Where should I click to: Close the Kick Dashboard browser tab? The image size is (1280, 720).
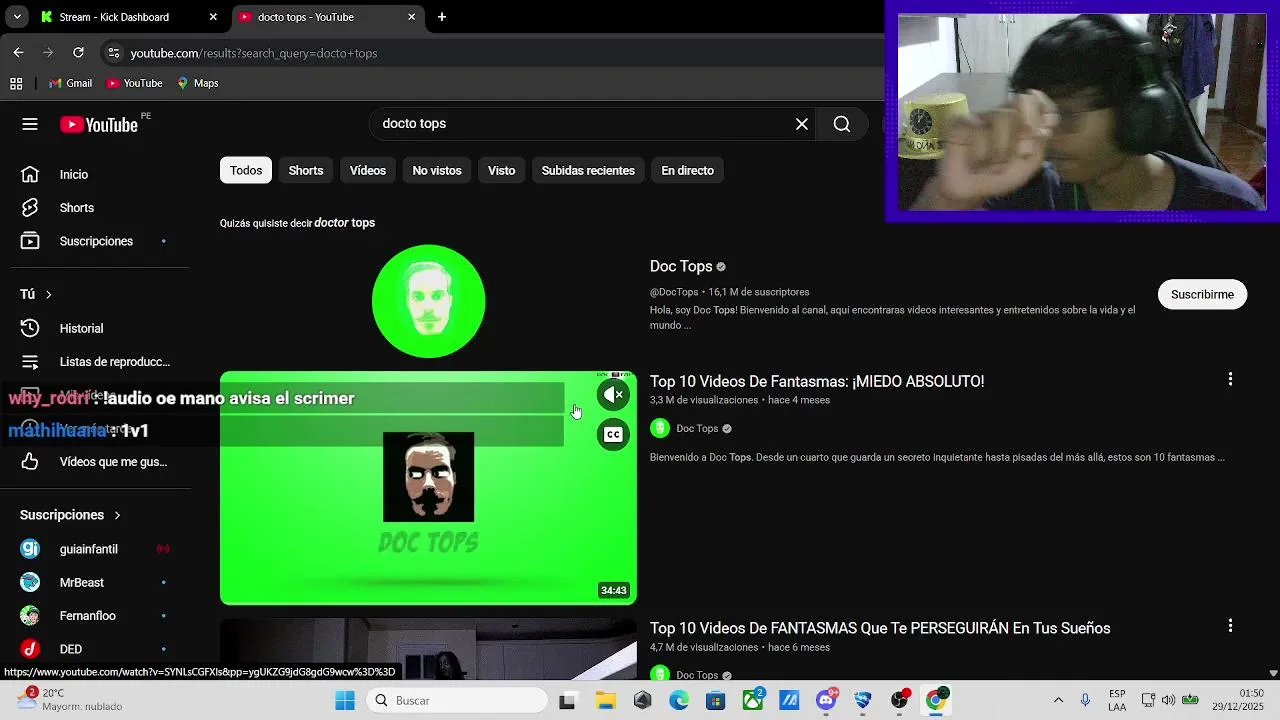[x=213, y=17]
